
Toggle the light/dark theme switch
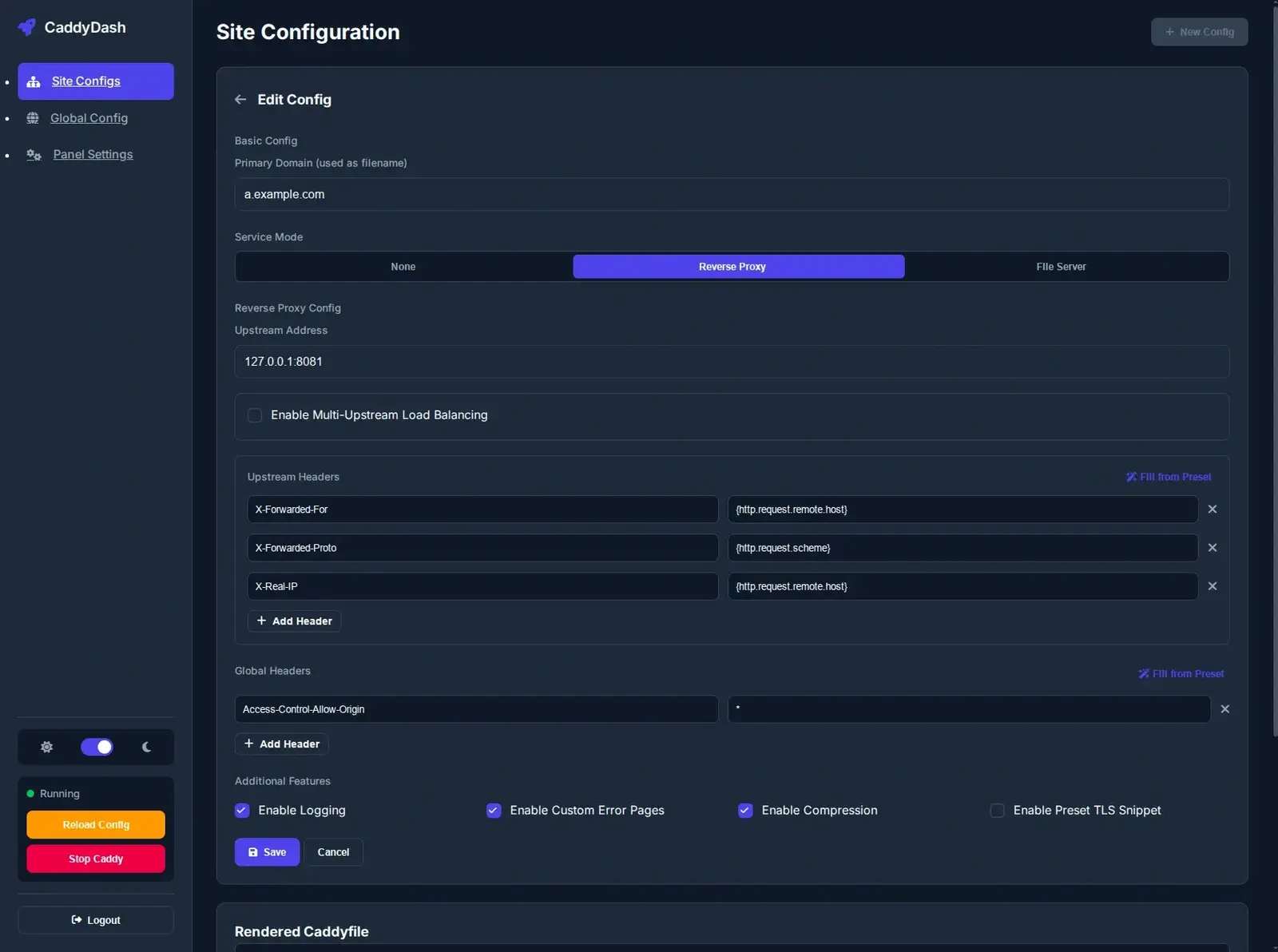click(x=97, y=748)
